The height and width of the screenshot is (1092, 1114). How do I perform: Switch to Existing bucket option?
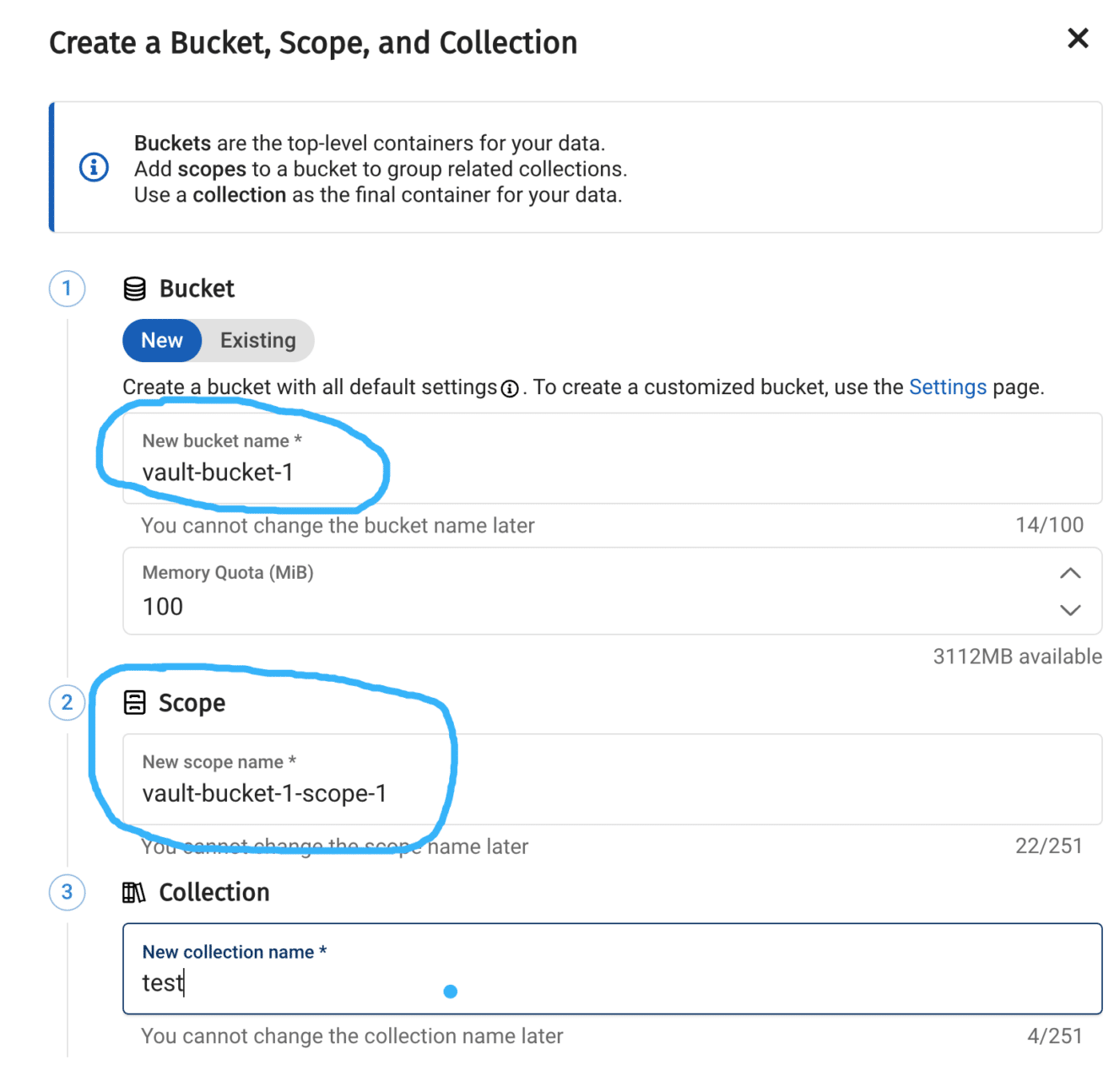click(x=258, y=340)
